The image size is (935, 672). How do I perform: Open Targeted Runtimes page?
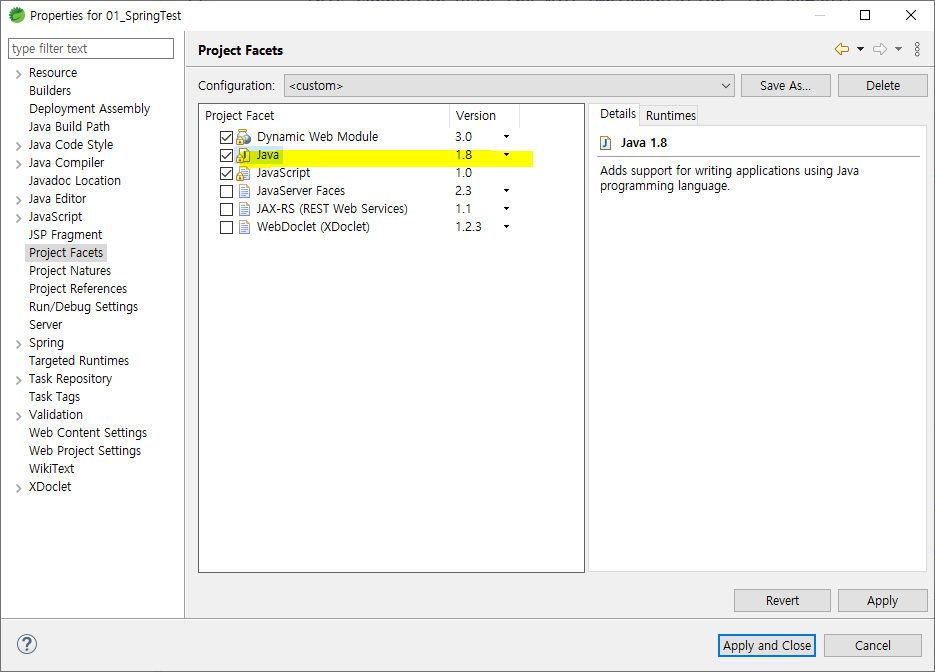[x=79, y=361]
